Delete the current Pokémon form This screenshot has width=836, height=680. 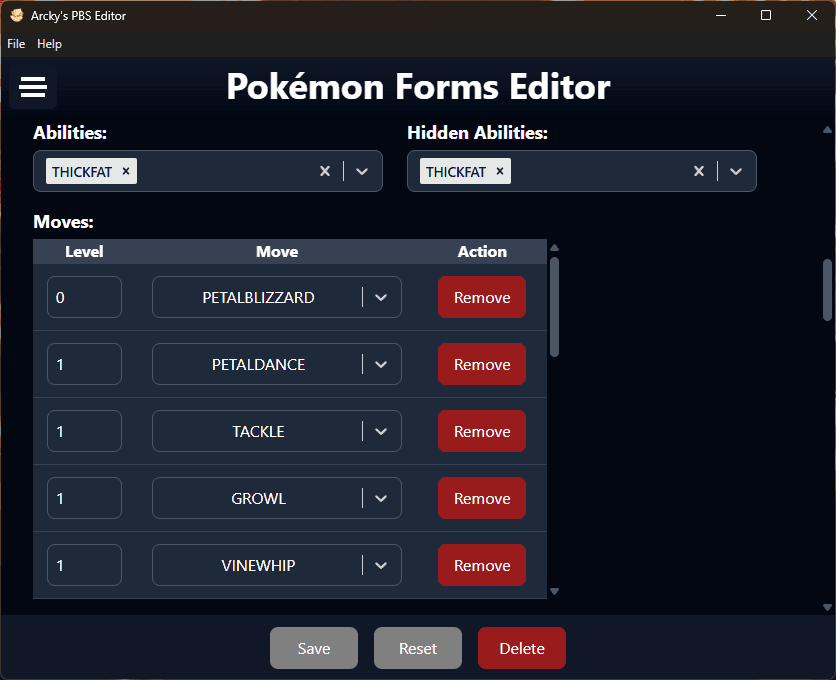point(522,649)
